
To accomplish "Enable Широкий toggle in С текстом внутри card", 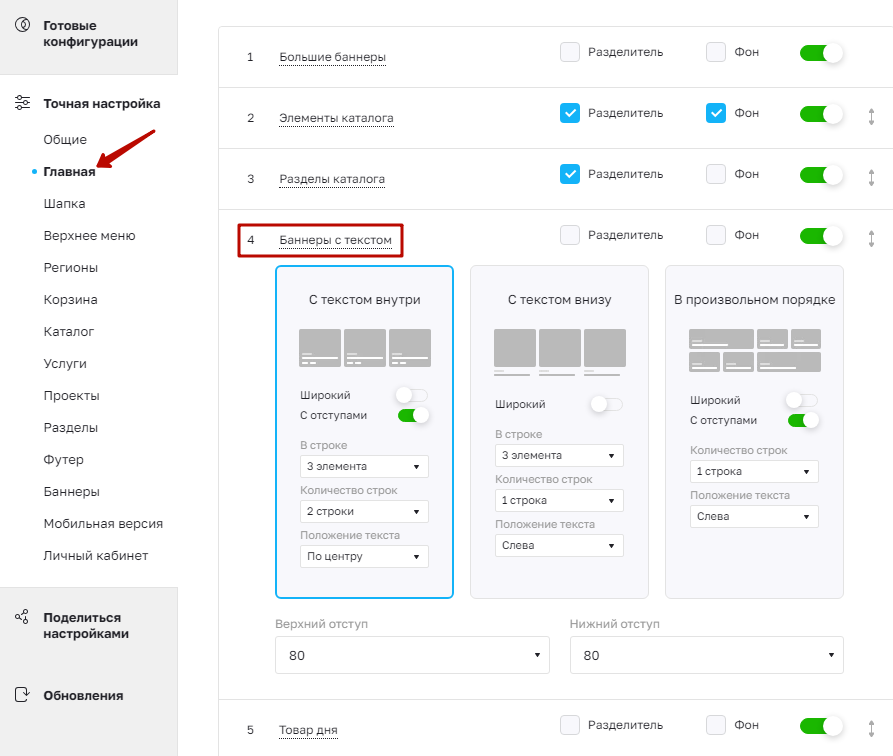I will click(x=412, y=395).
